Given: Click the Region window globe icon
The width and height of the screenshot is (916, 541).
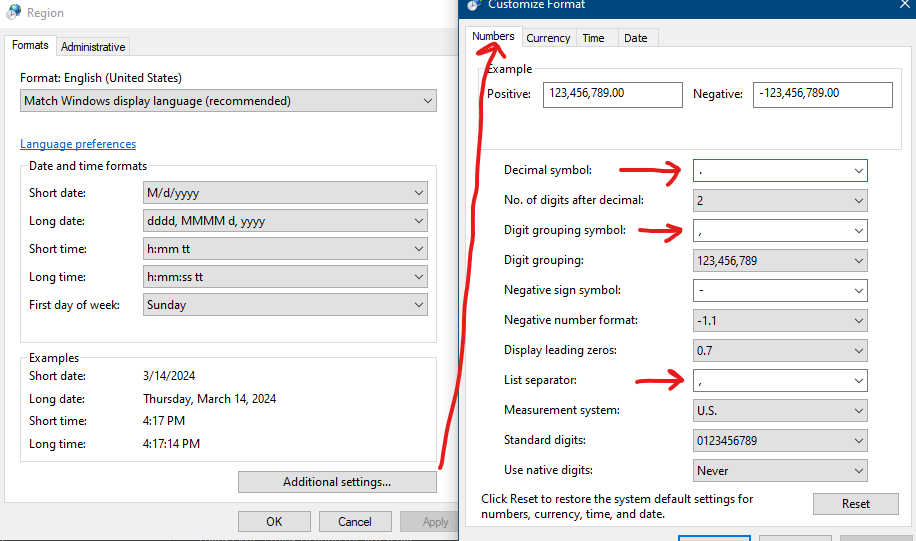Looking at the screenshot, I should click(x=13, y=12).
